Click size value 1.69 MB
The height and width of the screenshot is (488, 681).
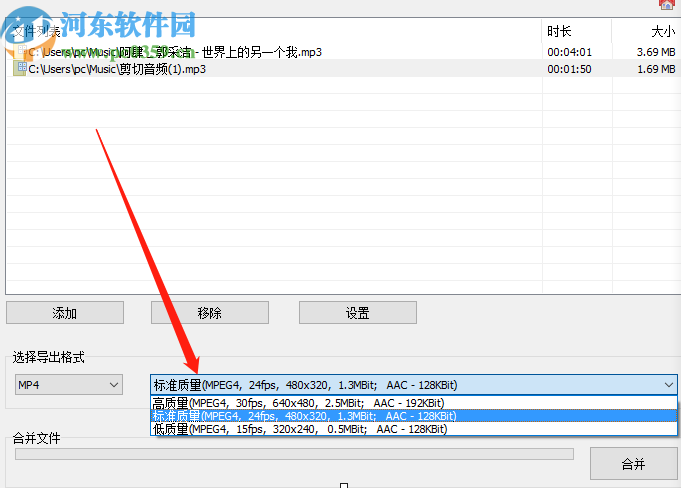pos(656,69)
